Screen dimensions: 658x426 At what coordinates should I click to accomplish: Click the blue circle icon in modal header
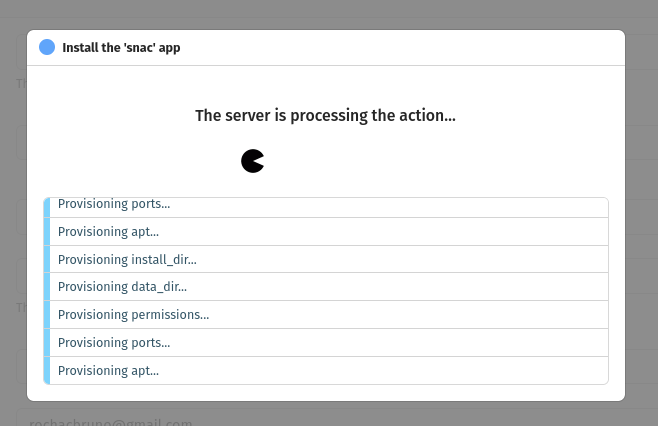(x=47, y=47)
